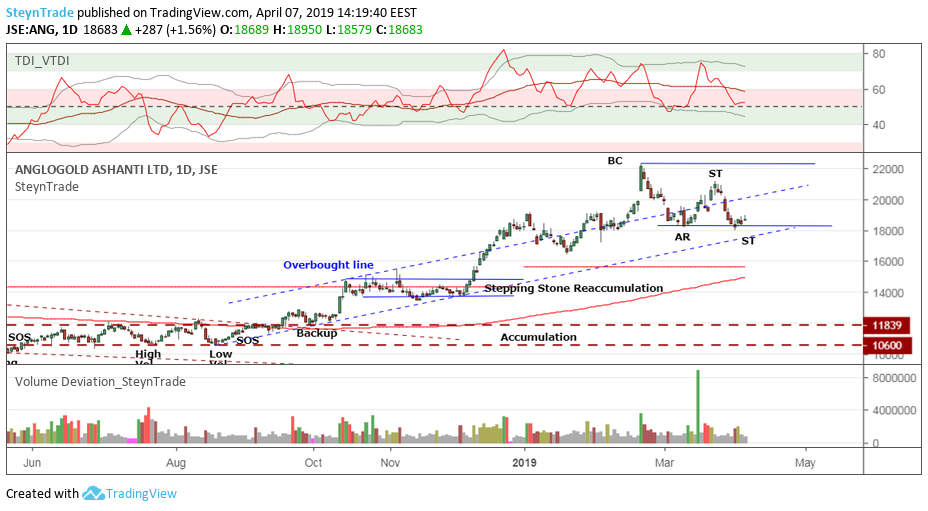The height and width of the screenshot is (511, 928).
Task: Click the 10600 red price tag
Action: click(x=886, y=345)
